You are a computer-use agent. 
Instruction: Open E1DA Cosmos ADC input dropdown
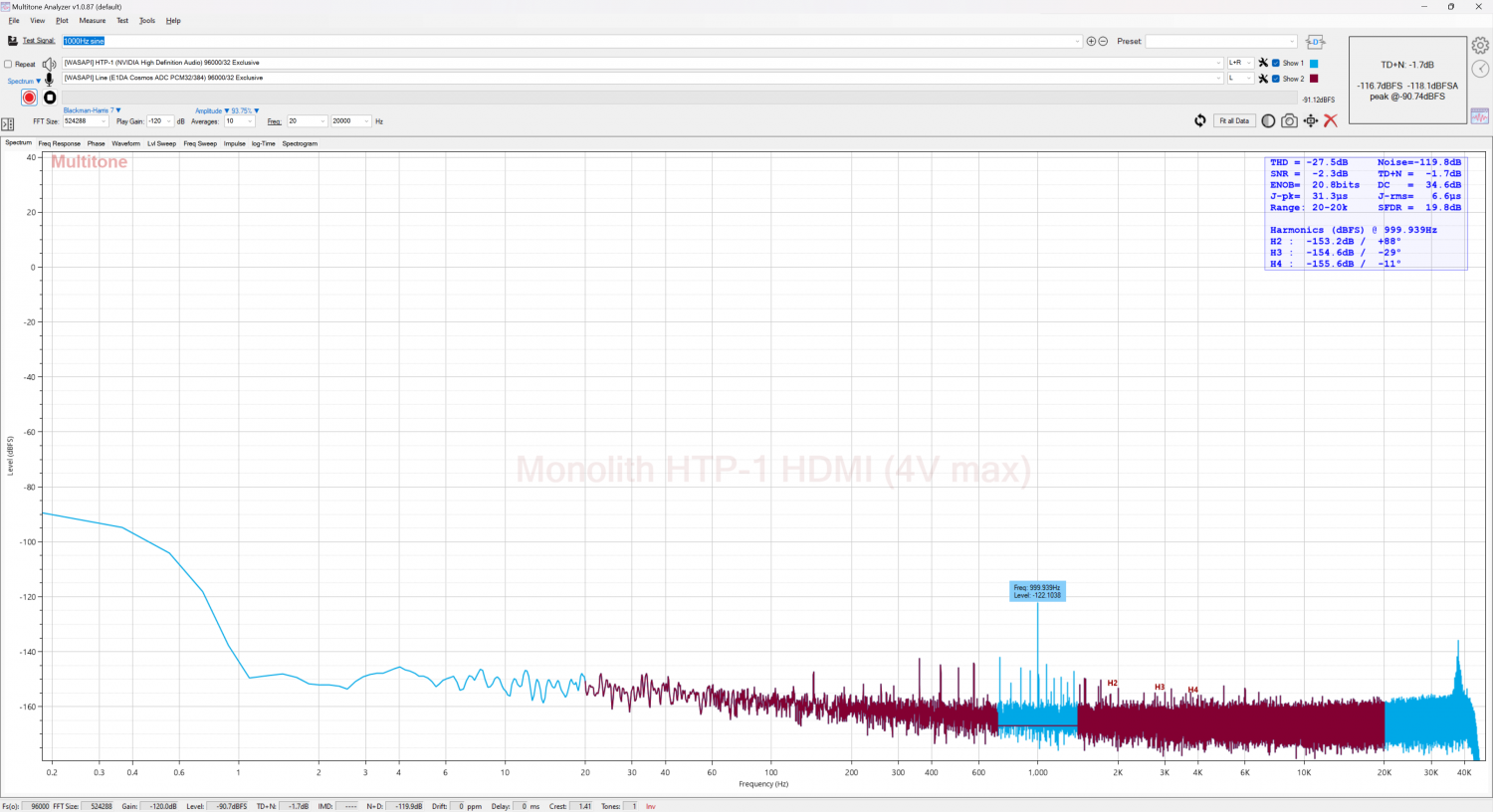[x=1218, y=78]
